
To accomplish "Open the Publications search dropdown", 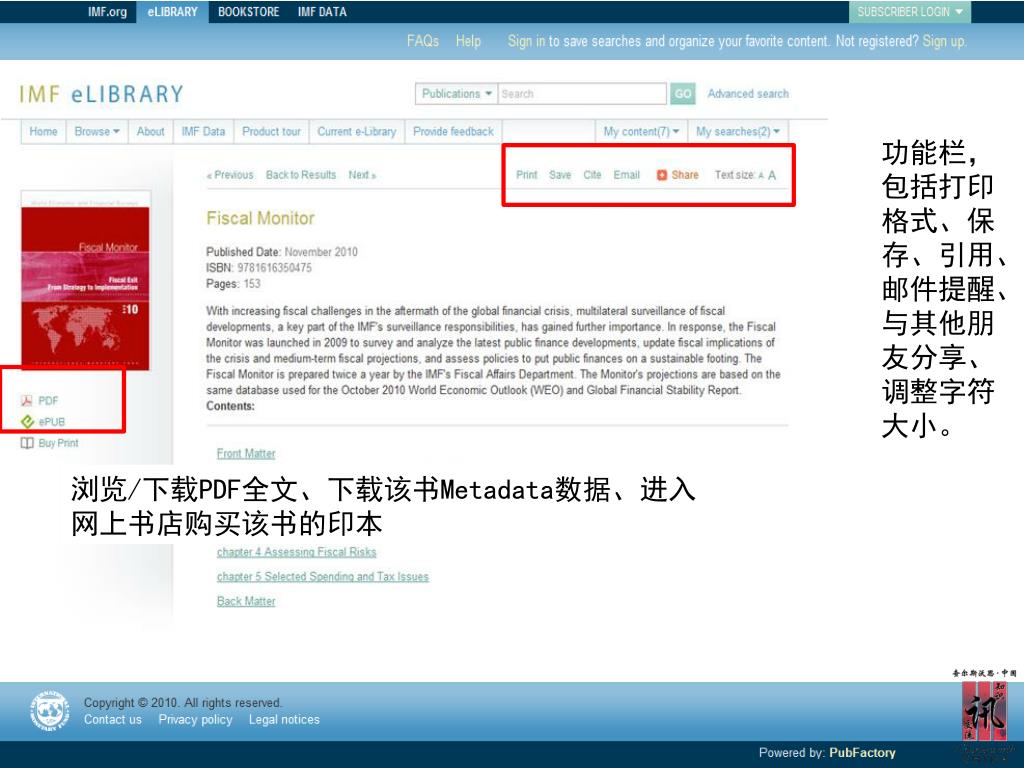I will tap(456, 93).
